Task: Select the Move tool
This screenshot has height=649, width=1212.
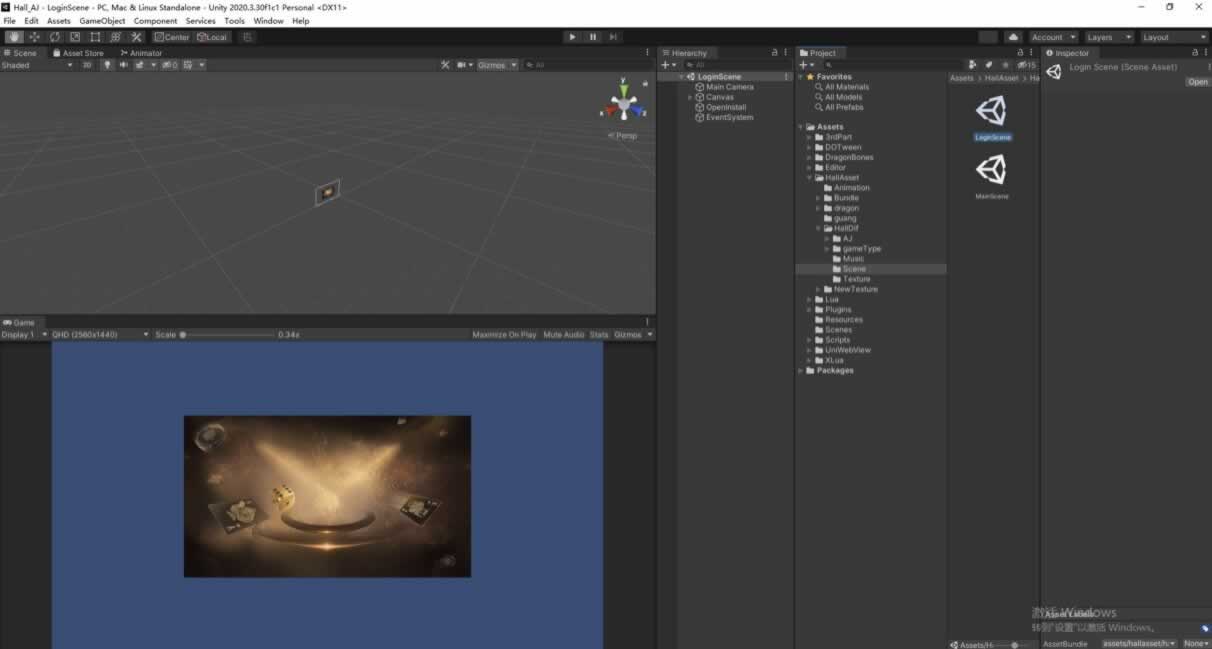Action: coord(34,37)
